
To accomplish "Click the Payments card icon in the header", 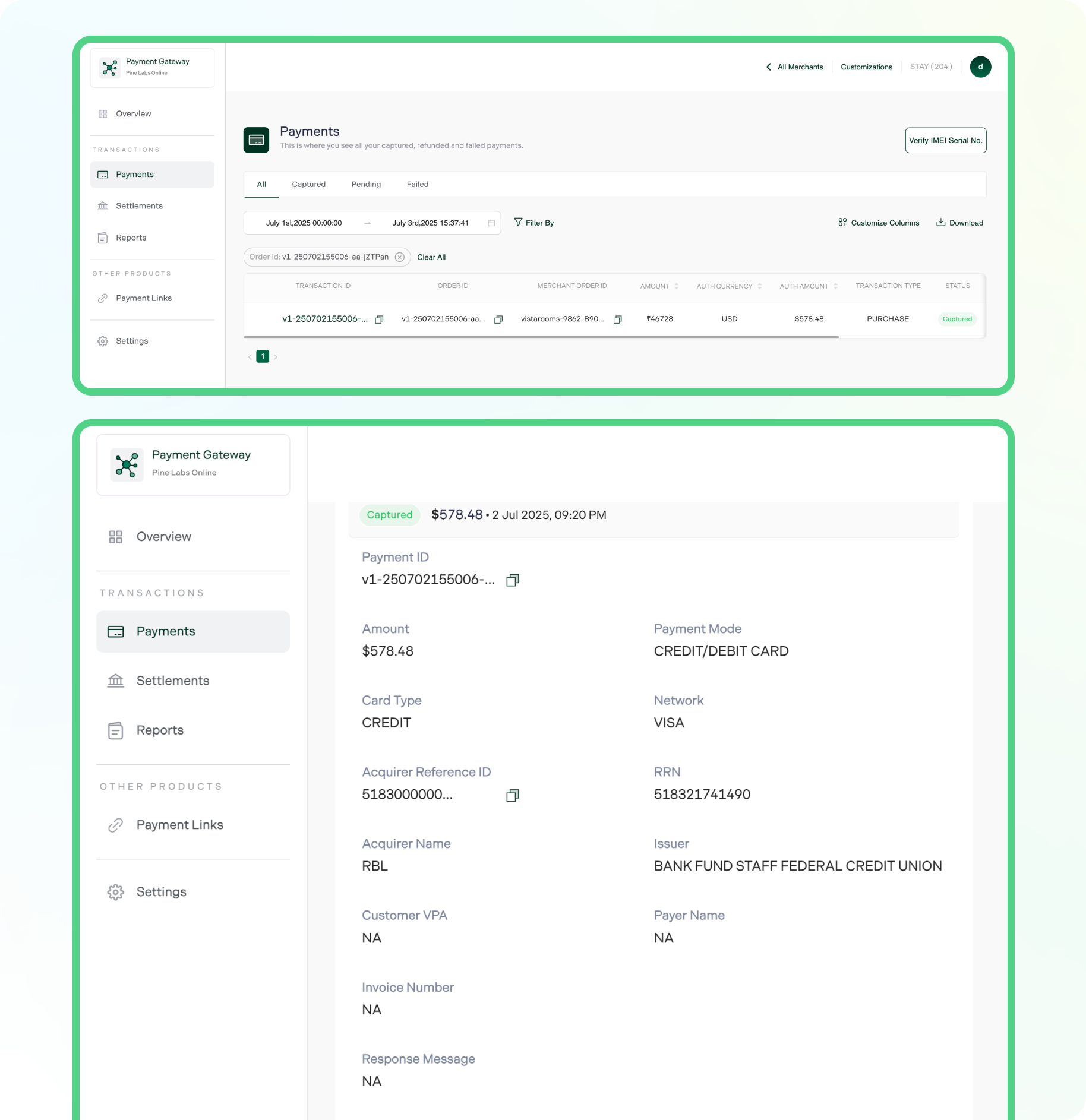I will [x=255, y=140].
